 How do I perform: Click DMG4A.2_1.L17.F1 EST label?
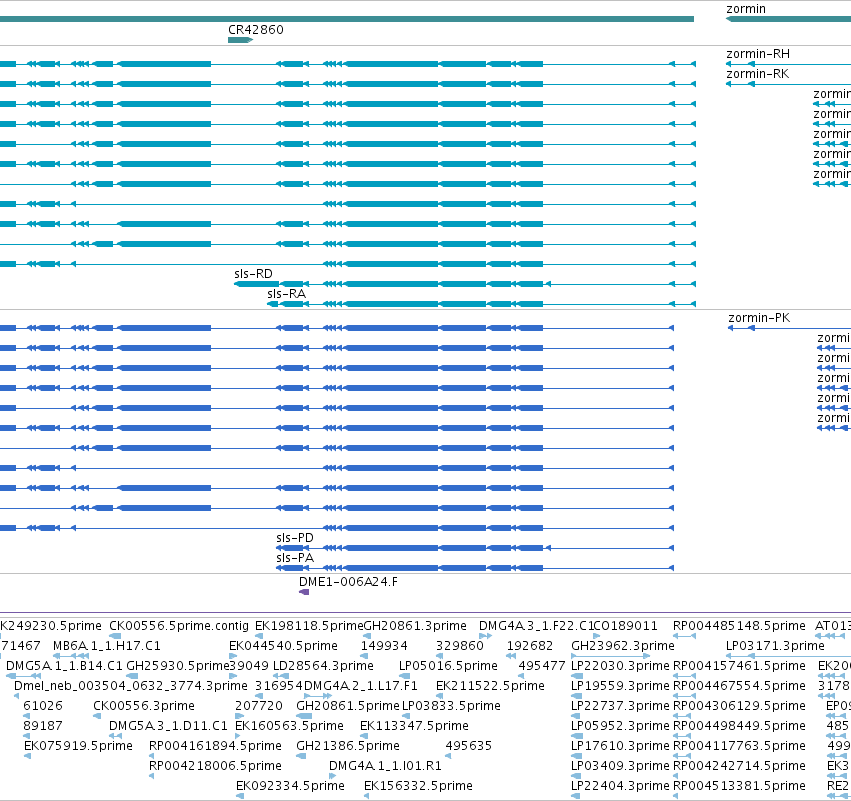click(360, 686)
